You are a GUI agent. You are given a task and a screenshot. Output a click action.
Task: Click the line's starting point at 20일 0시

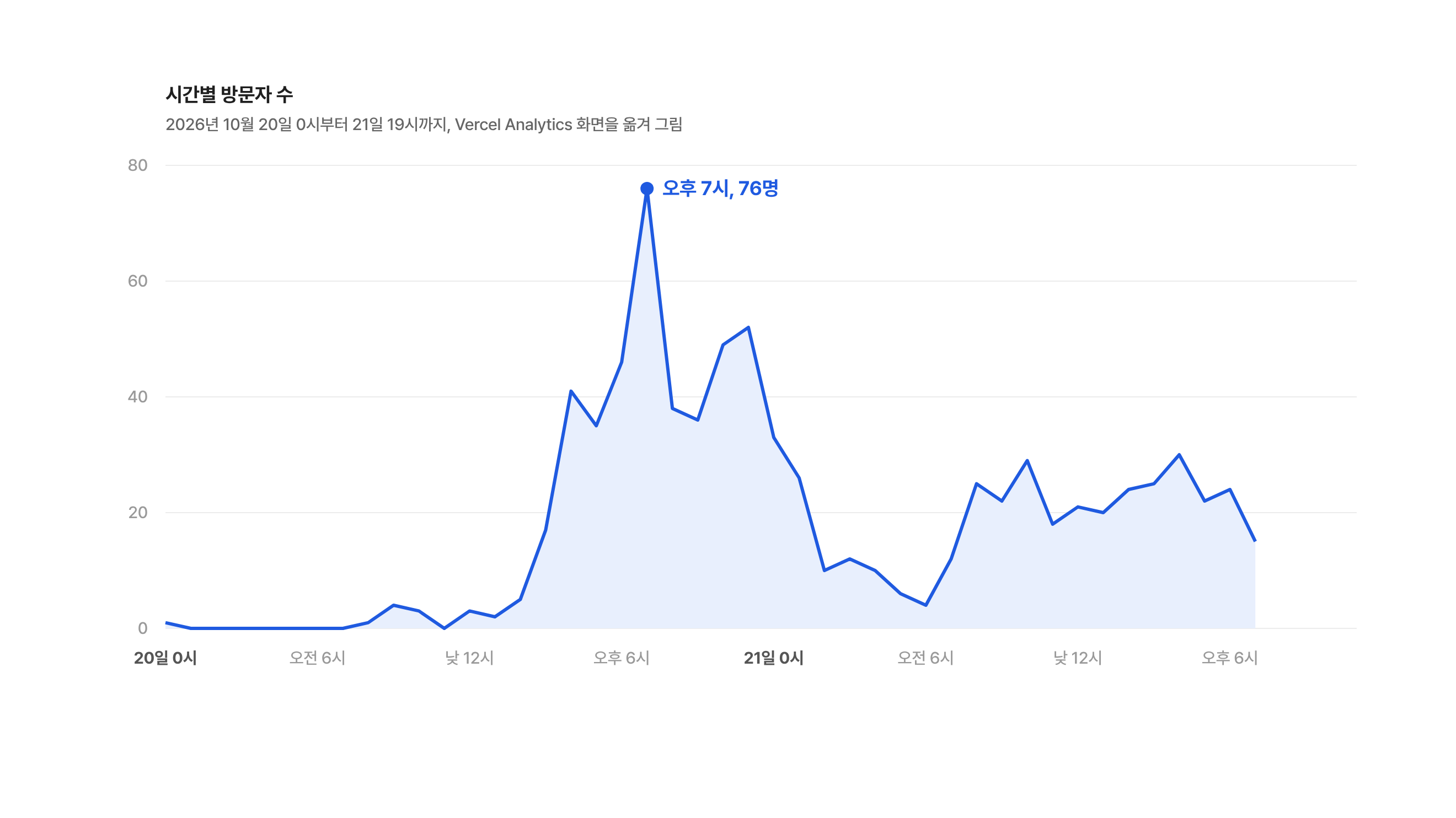pyautogui.click(x=165, y=622)
